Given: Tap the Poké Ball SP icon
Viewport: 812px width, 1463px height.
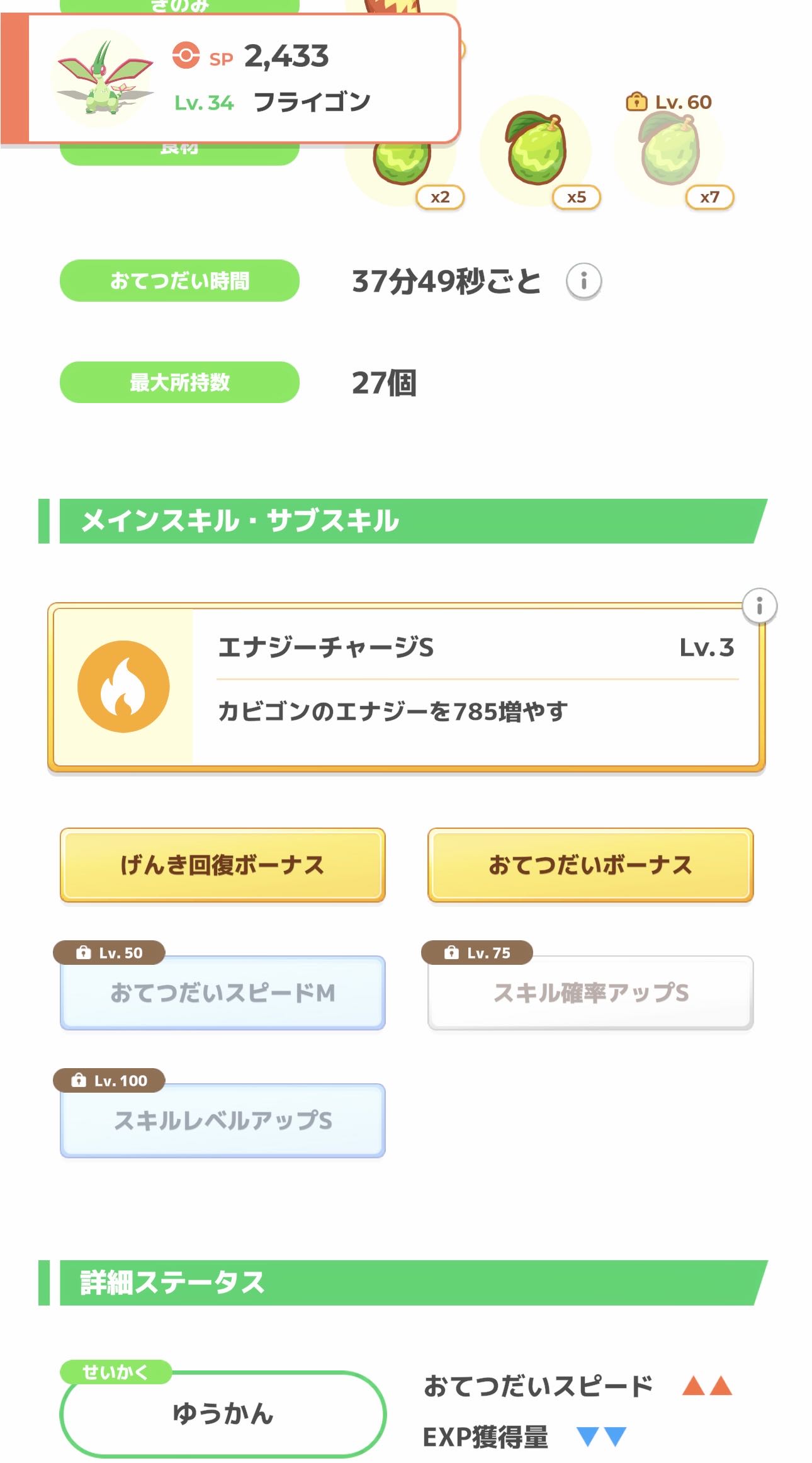Looking at the screenshot, I should coord(186,55).
